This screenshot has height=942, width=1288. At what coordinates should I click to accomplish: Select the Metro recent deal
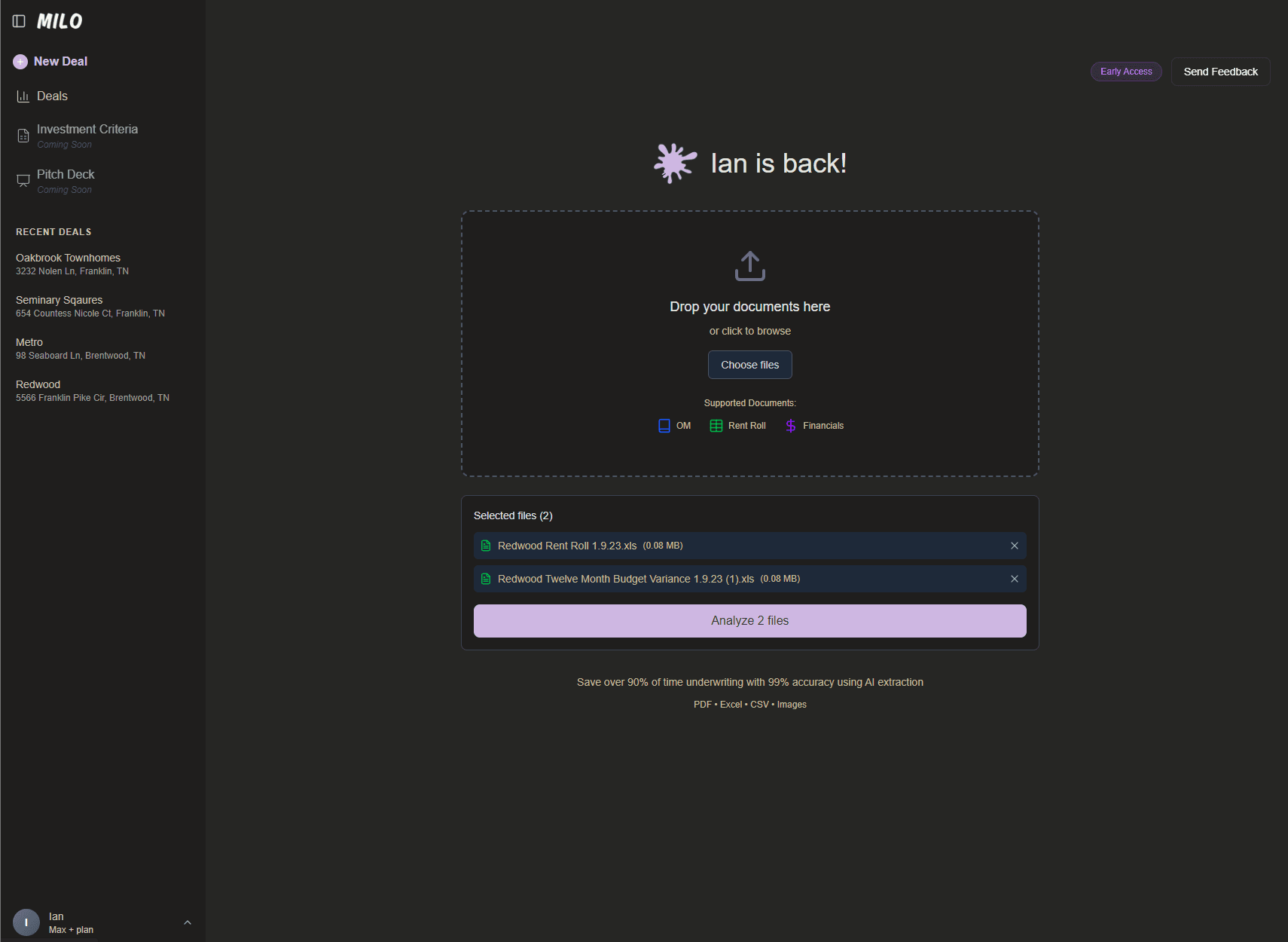[x=29, y=348]
